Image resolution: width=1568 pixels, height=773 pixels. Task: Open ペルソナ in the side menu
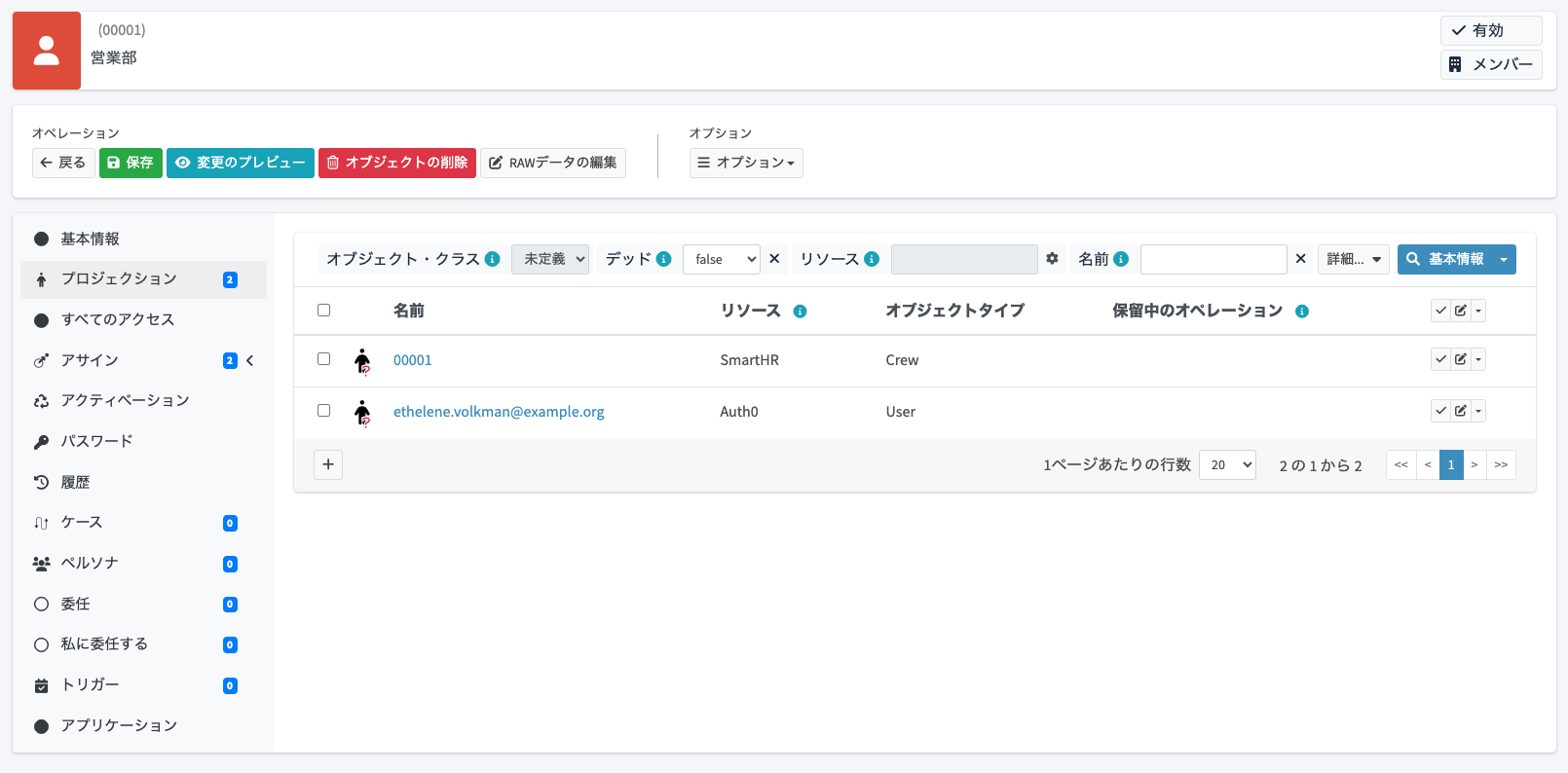pyautogui.click(x=143, y=563)
